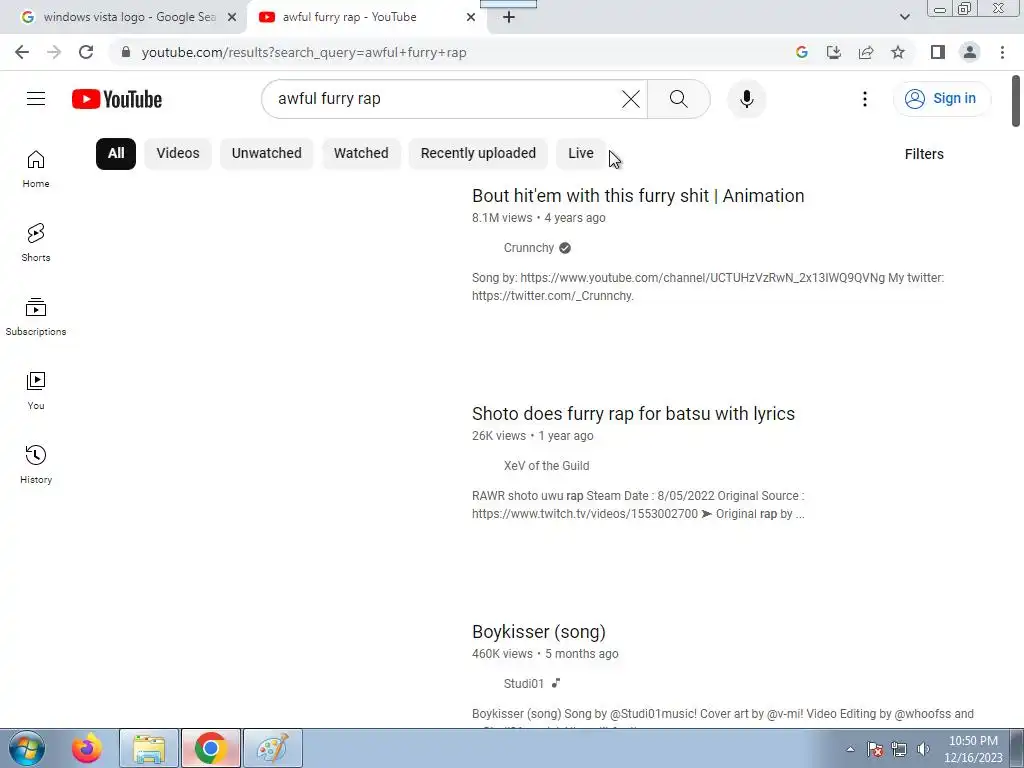This screenshot has height=768, width=1024.
Task: Open the YouTube hamburger guide menu
Action: coord(36,99)
